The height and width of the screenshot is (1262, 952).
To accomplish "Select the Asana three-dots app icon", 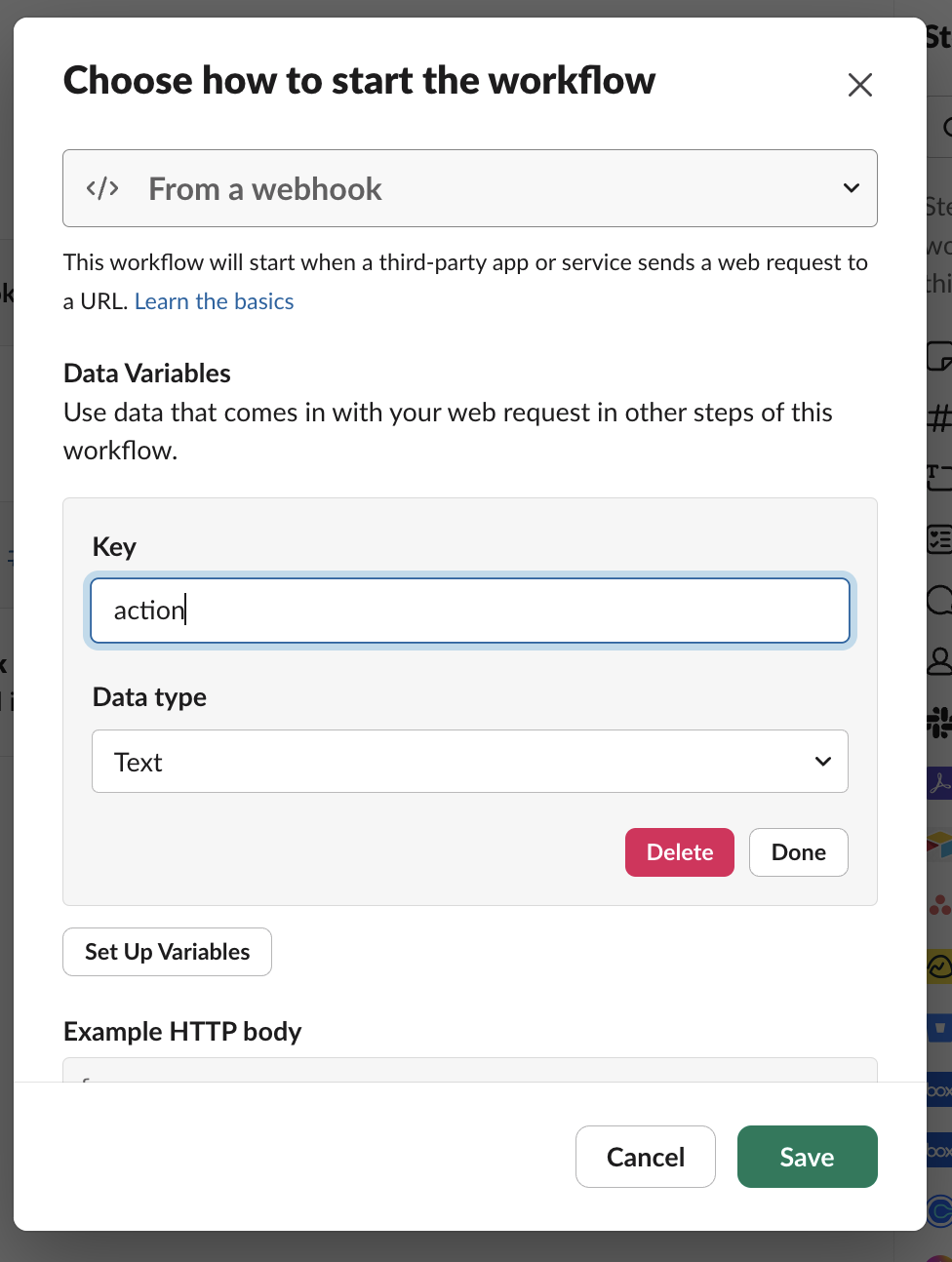I will (939, 906).
